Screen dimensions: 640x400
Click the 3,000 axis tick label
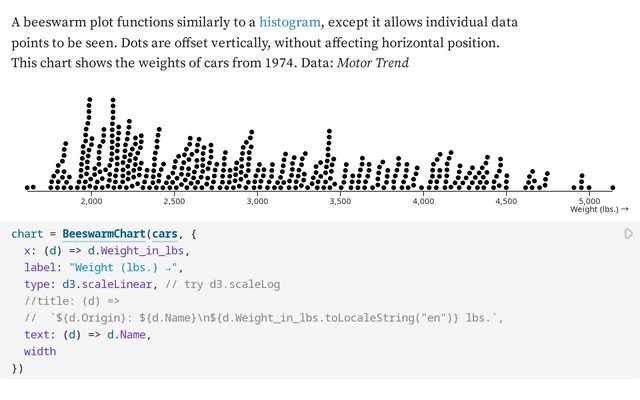point(257,201)
